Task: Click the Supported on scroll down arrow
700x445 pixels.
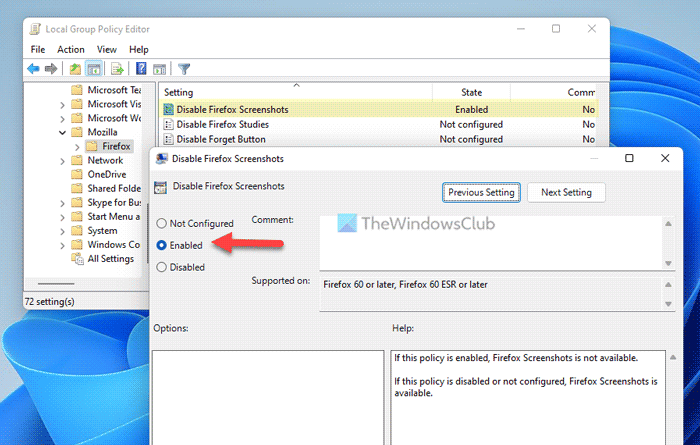Action: coord(668,304)
